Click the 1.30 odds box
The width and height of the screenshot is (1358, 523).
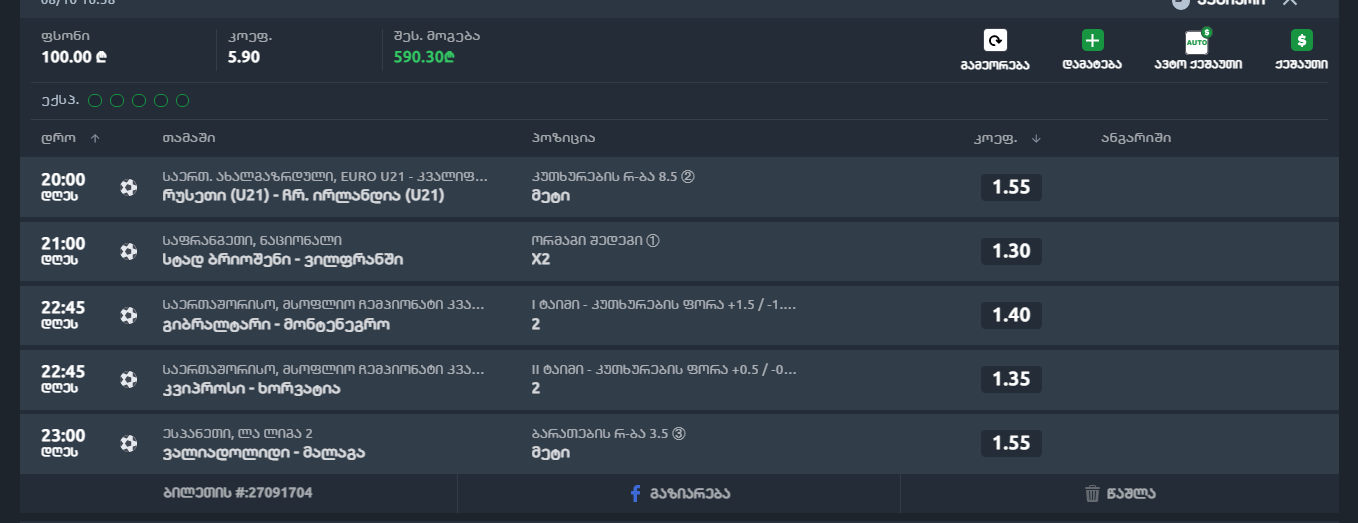coord(1011,251)
